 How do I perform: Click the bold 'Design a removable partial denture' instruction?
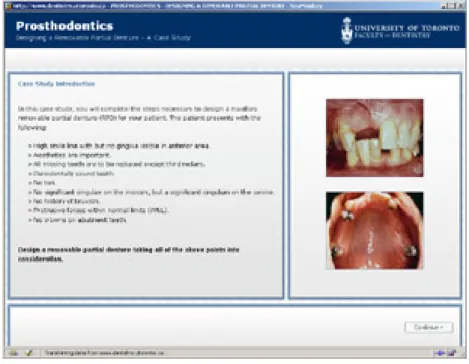tap(129, 254)
